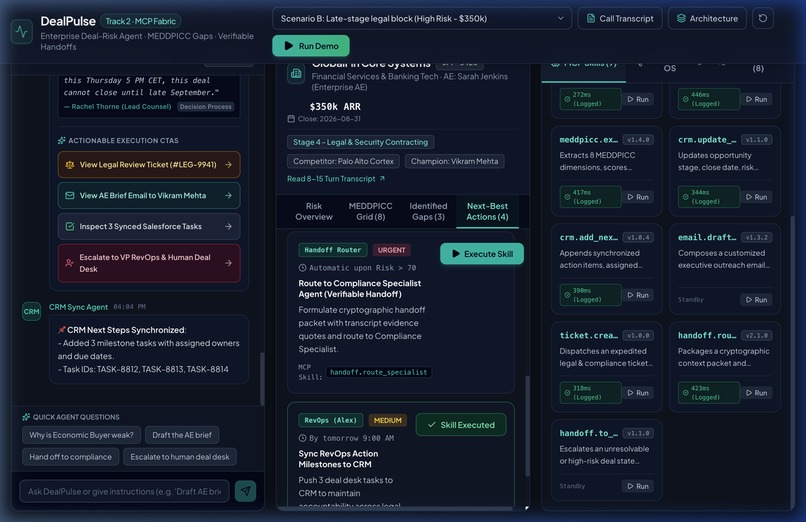The image size is (806, 522).
Task: Execute Skill for the Handoff Router action
Action: coord(482,254)
